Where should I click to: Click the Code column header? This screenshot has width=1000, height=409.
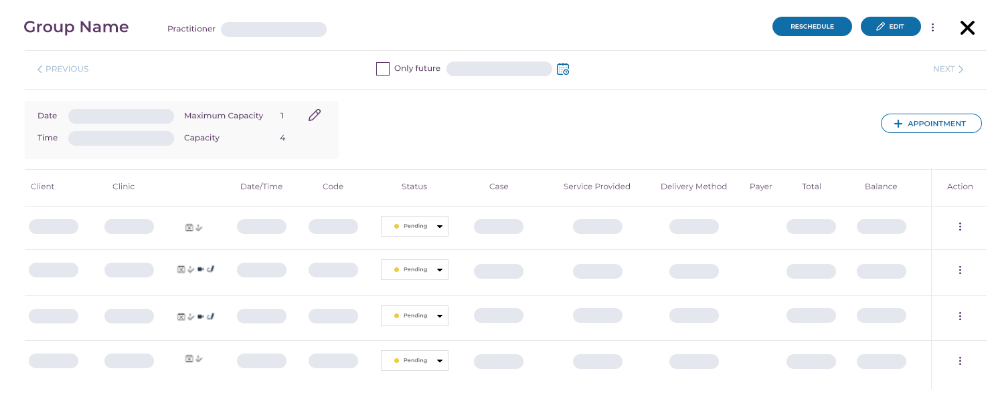(x=333, y=186)
